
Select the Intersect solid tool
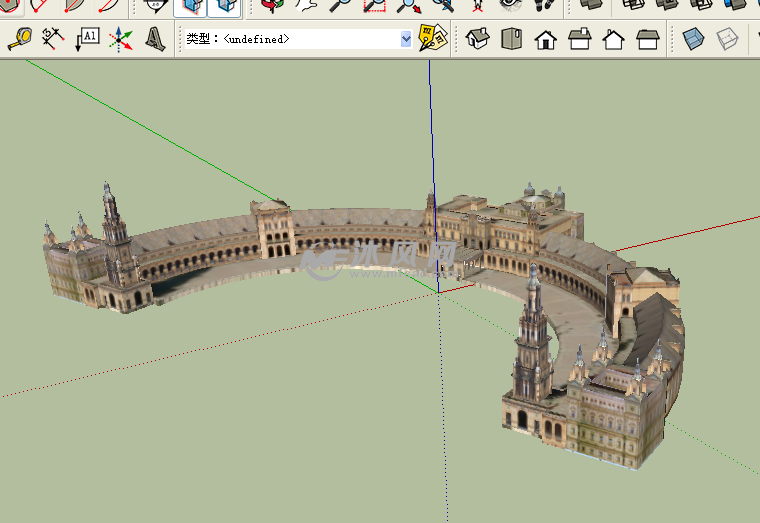(x=633, y=5)
